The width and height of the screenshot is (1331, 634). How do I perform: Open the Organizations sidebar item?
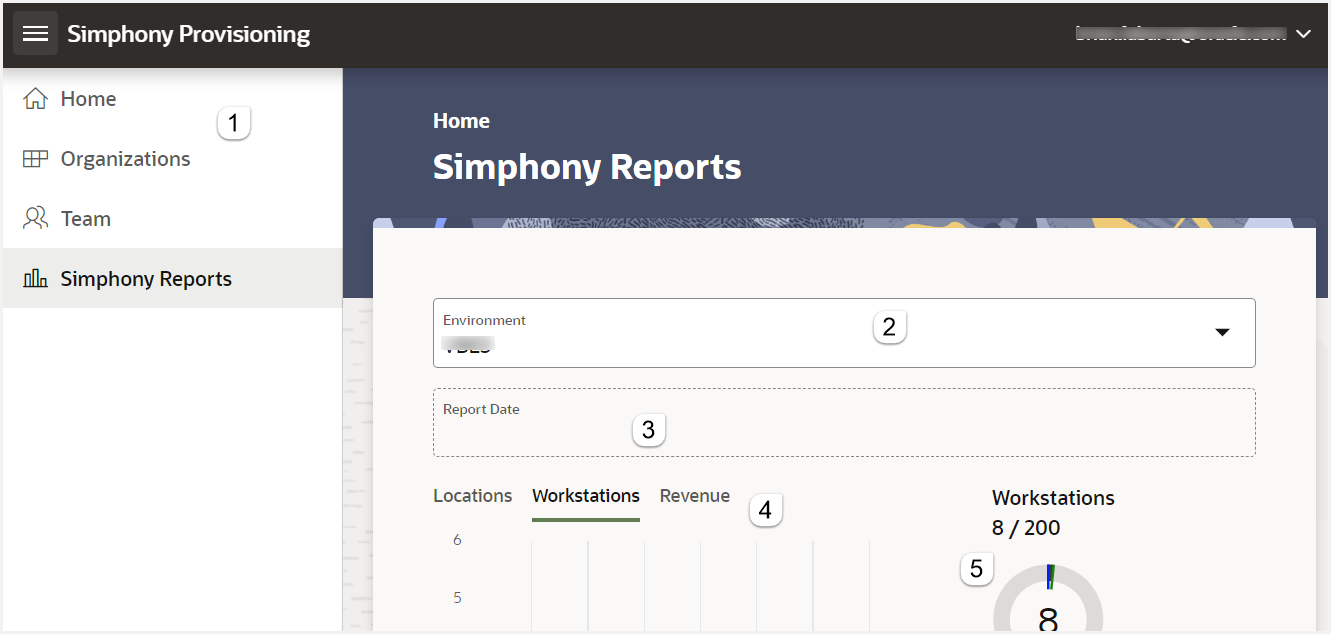[172, 159]
